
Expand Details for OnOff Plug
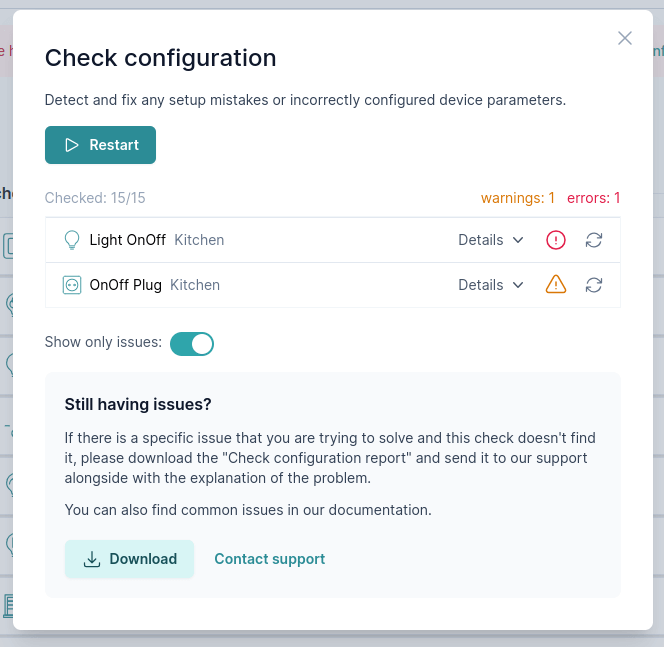click(491, 285)
